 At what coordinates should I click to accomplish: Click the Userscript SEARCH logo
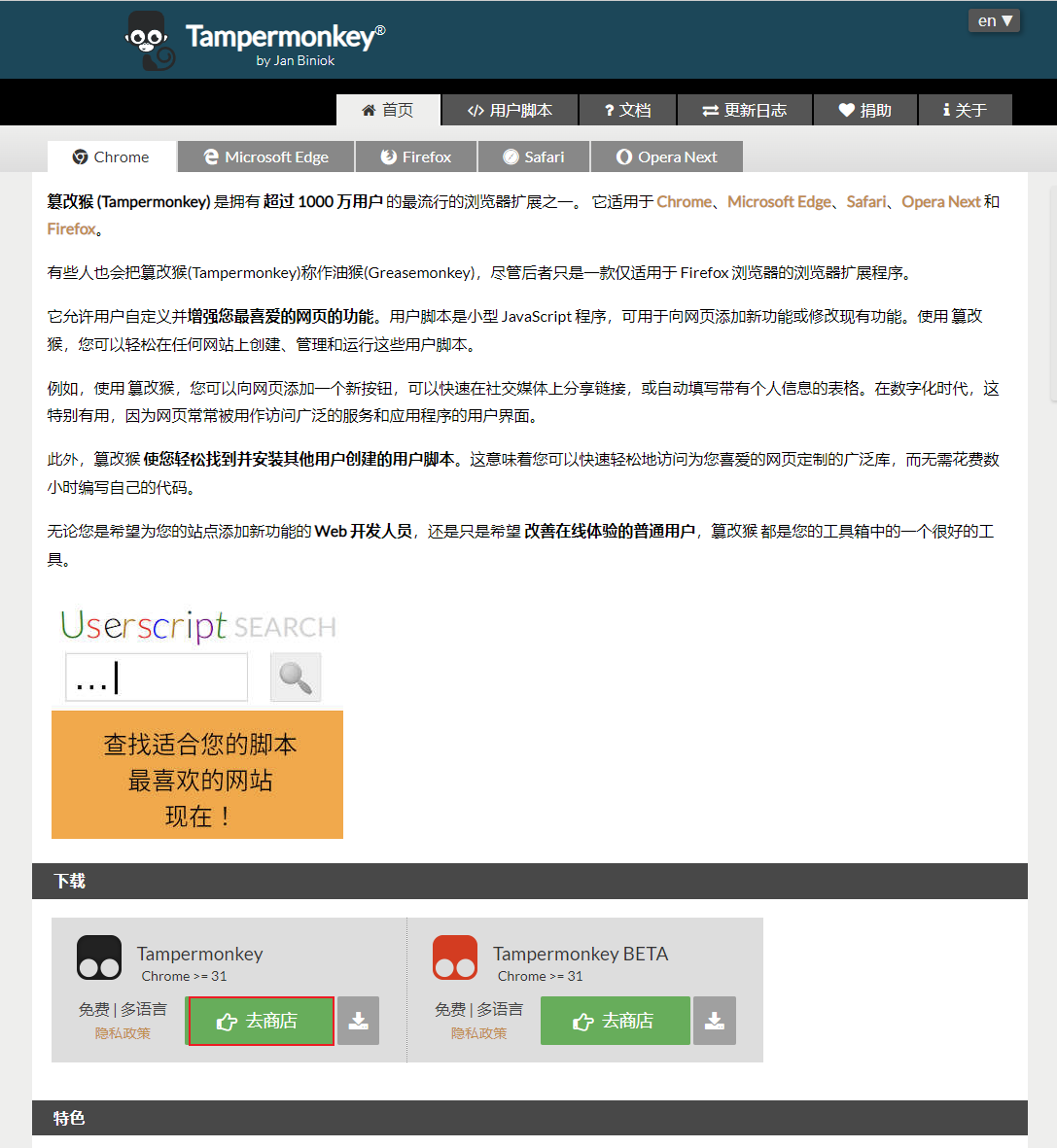tap(197, 626)
